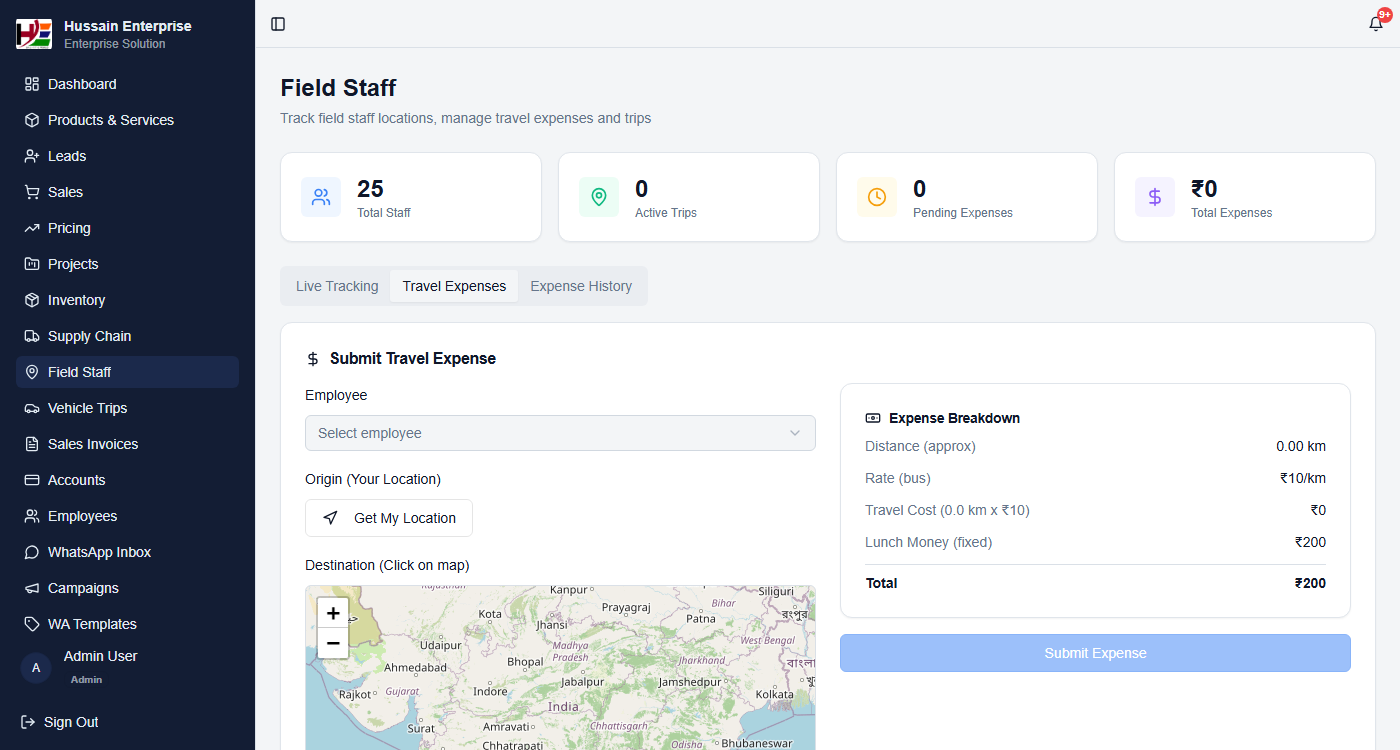Click the Products & Services box icon
The height and width of the screenshot is (750, 1400).
pyautogui.click(x=32, y=120)
